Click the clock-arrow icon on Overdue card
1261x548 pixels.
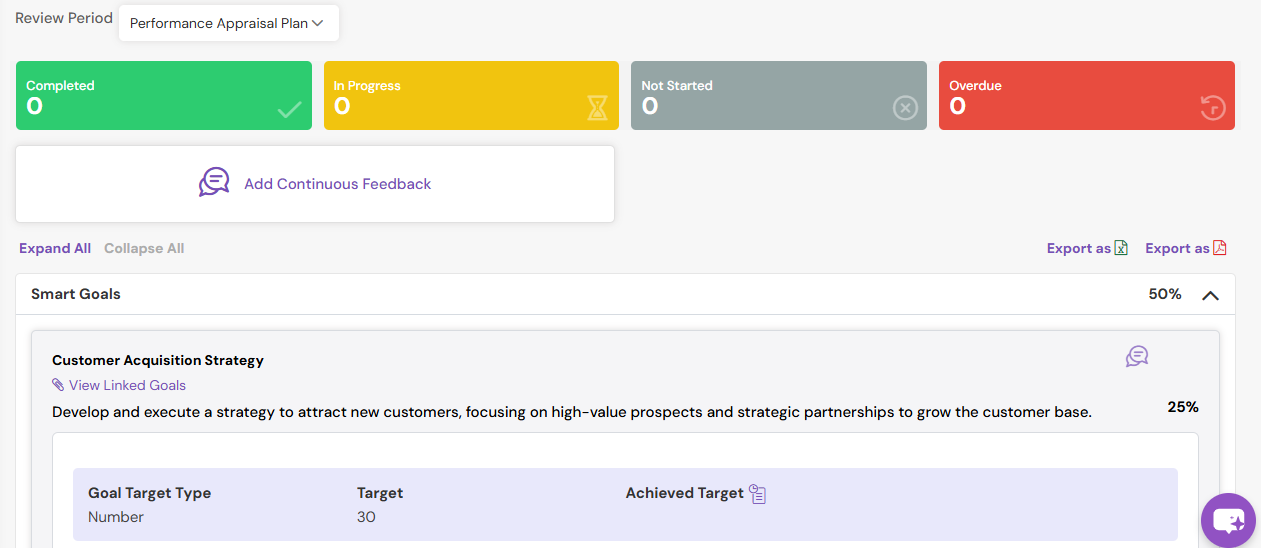click(x=1212, y=108)
